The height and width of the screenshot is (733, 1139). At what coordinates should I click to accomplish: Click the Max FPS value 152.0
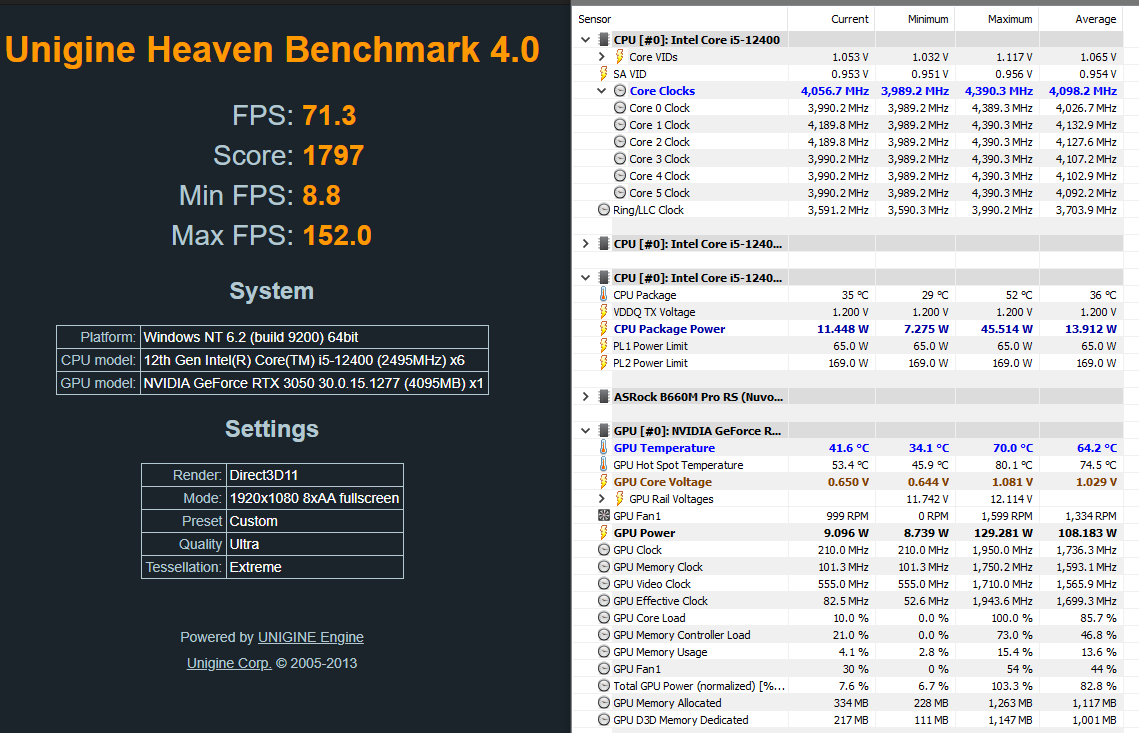click(337, 235)
